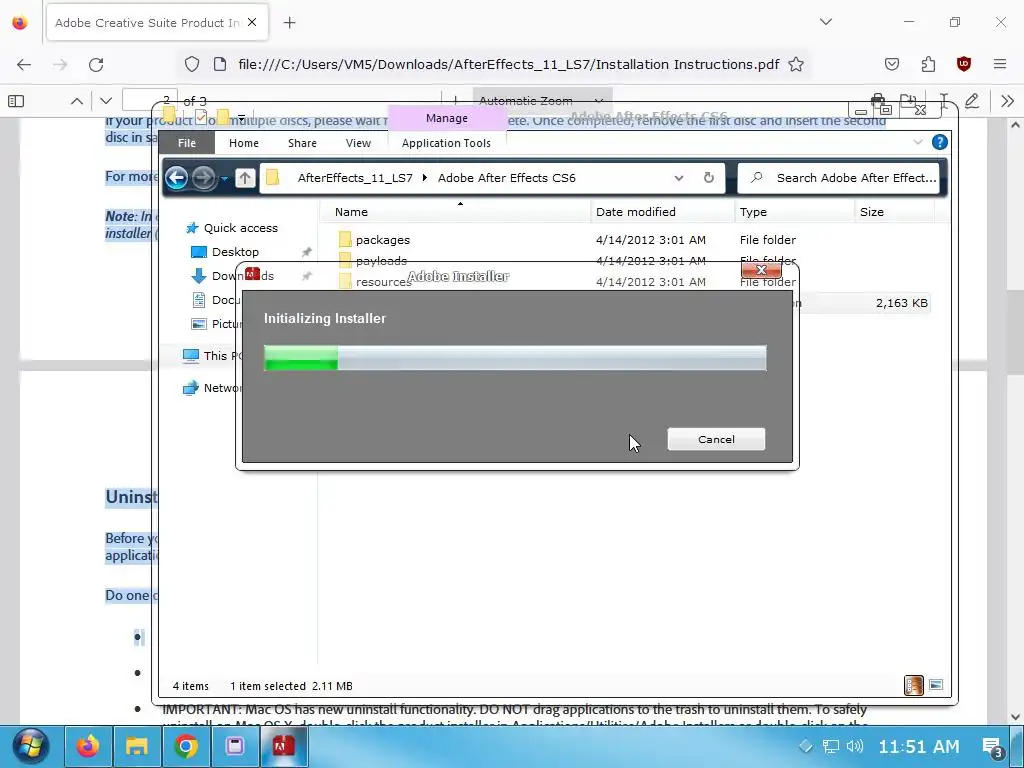Bookmark this page with the star icon

coord(795,64)
